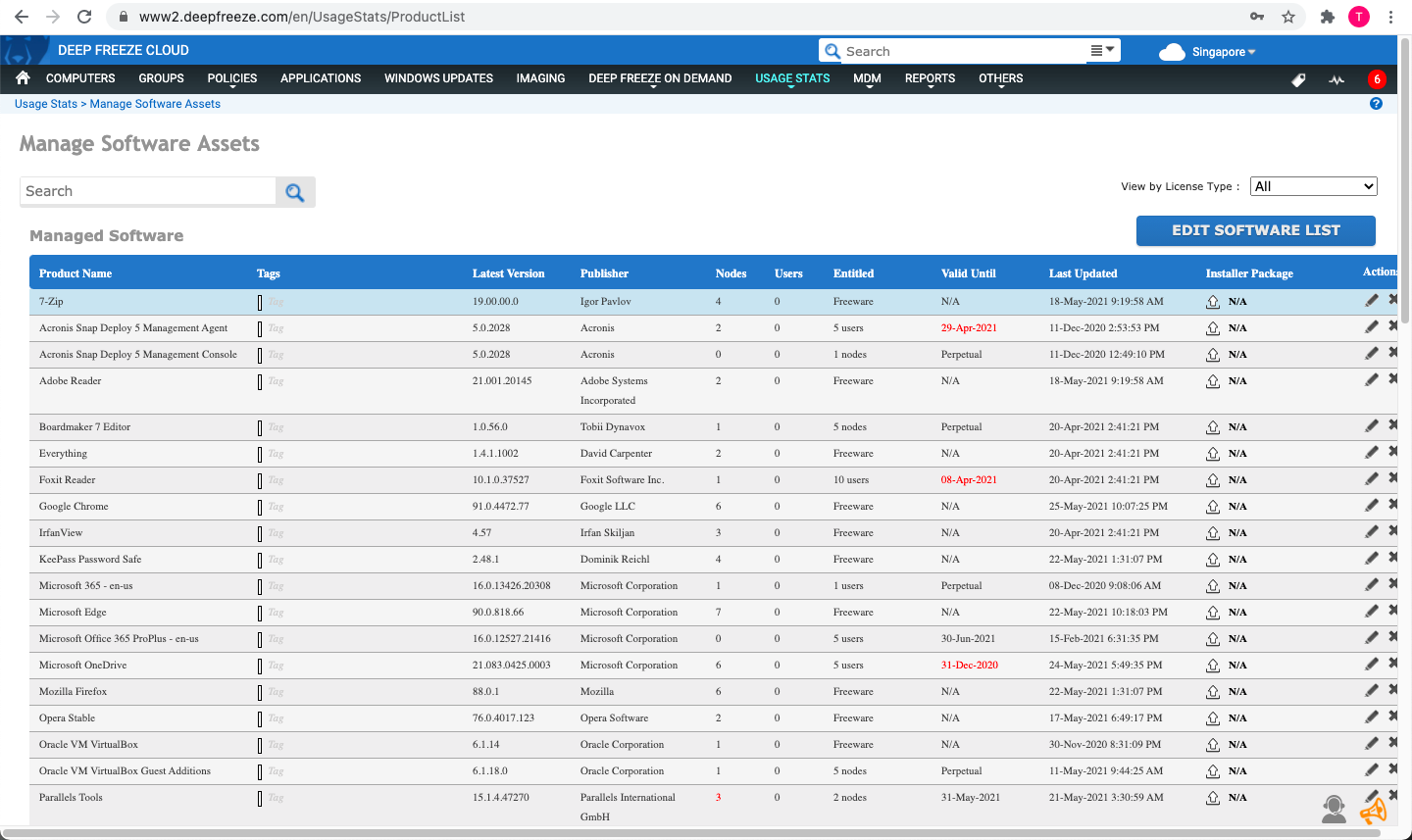Upload installer package for IrfanView

[1213, 533]
